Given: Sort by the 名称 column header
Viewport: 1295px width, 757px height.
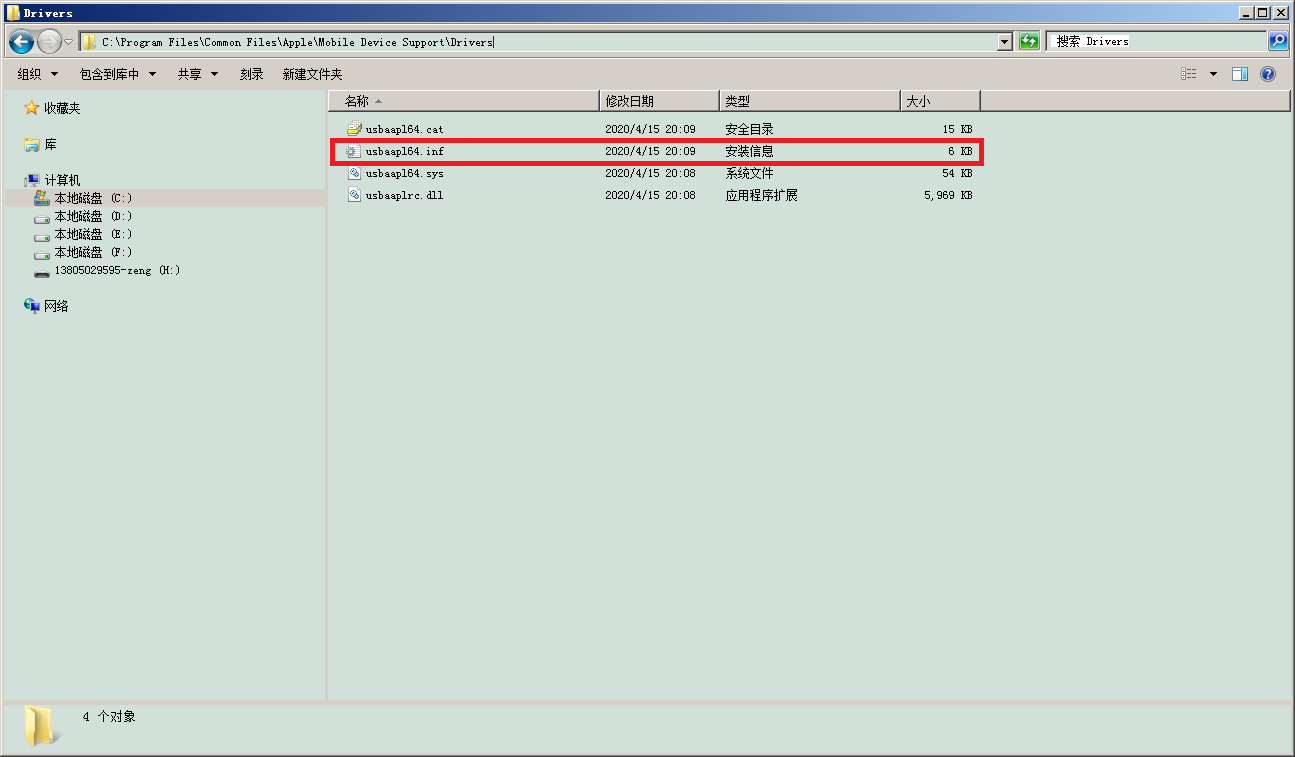Looking at the screenshot, I should [464, 101].
